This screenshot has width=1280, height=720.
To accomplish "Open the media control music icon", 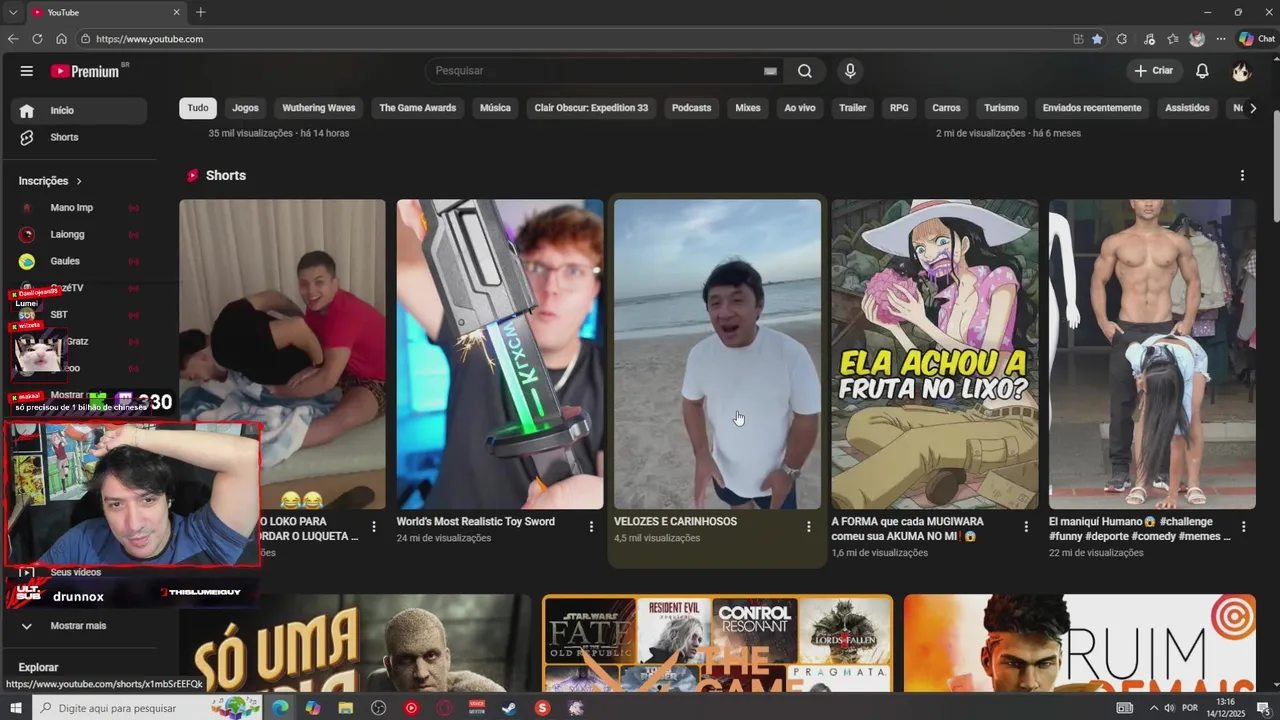I will point(1149,39).
